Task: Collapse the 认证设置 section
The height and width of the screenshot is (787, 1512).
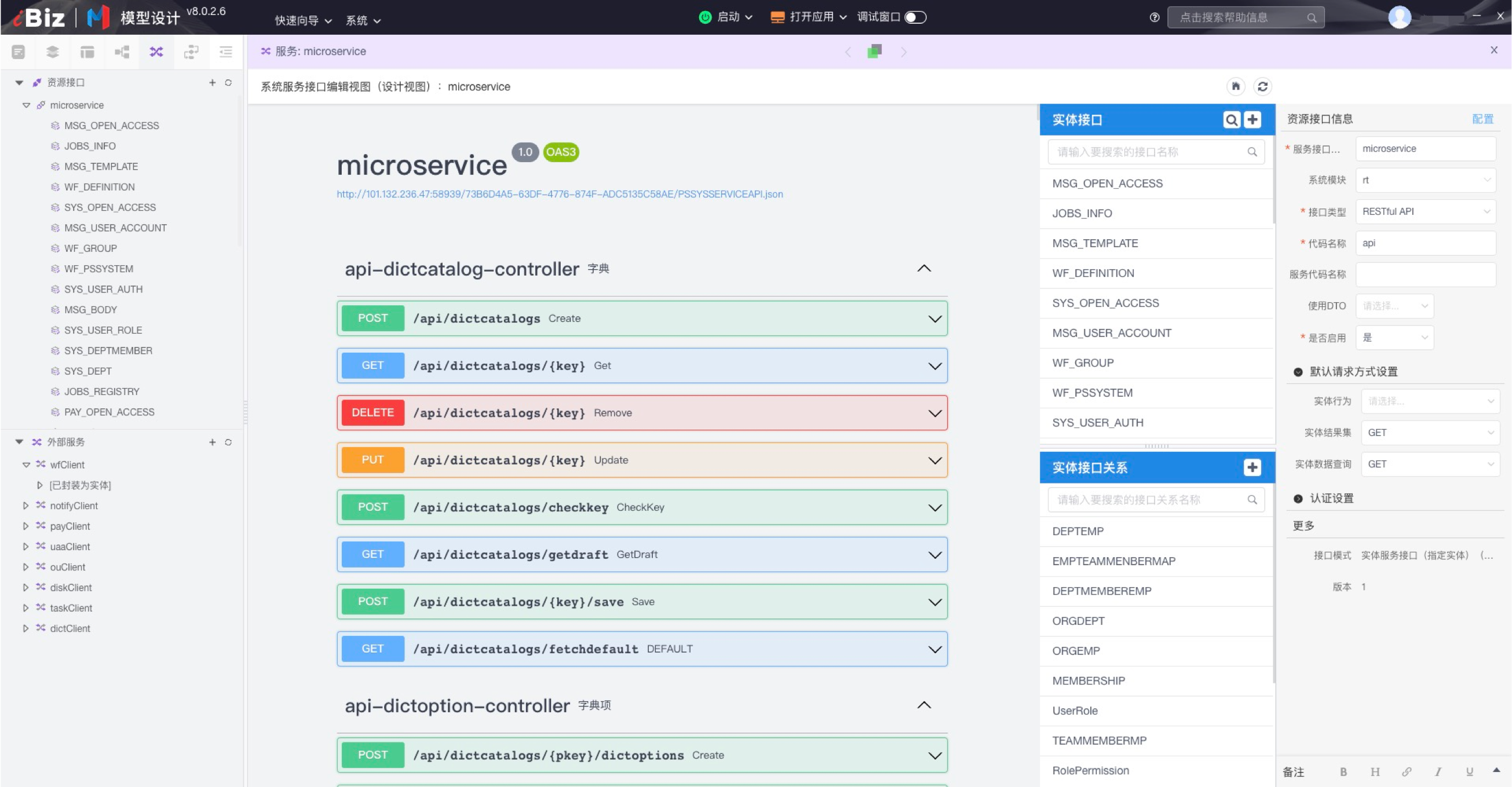Action: click(x=1298, y=499)
